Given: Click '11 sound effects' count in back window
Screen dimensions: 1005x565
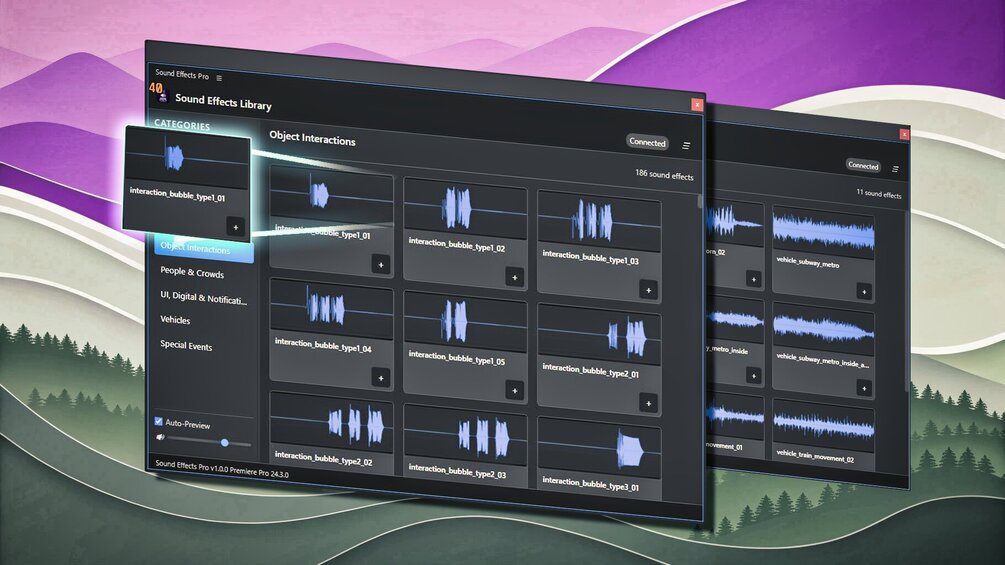Looking at the screenshot, I should pyautogui.click(x=879, y=193).
